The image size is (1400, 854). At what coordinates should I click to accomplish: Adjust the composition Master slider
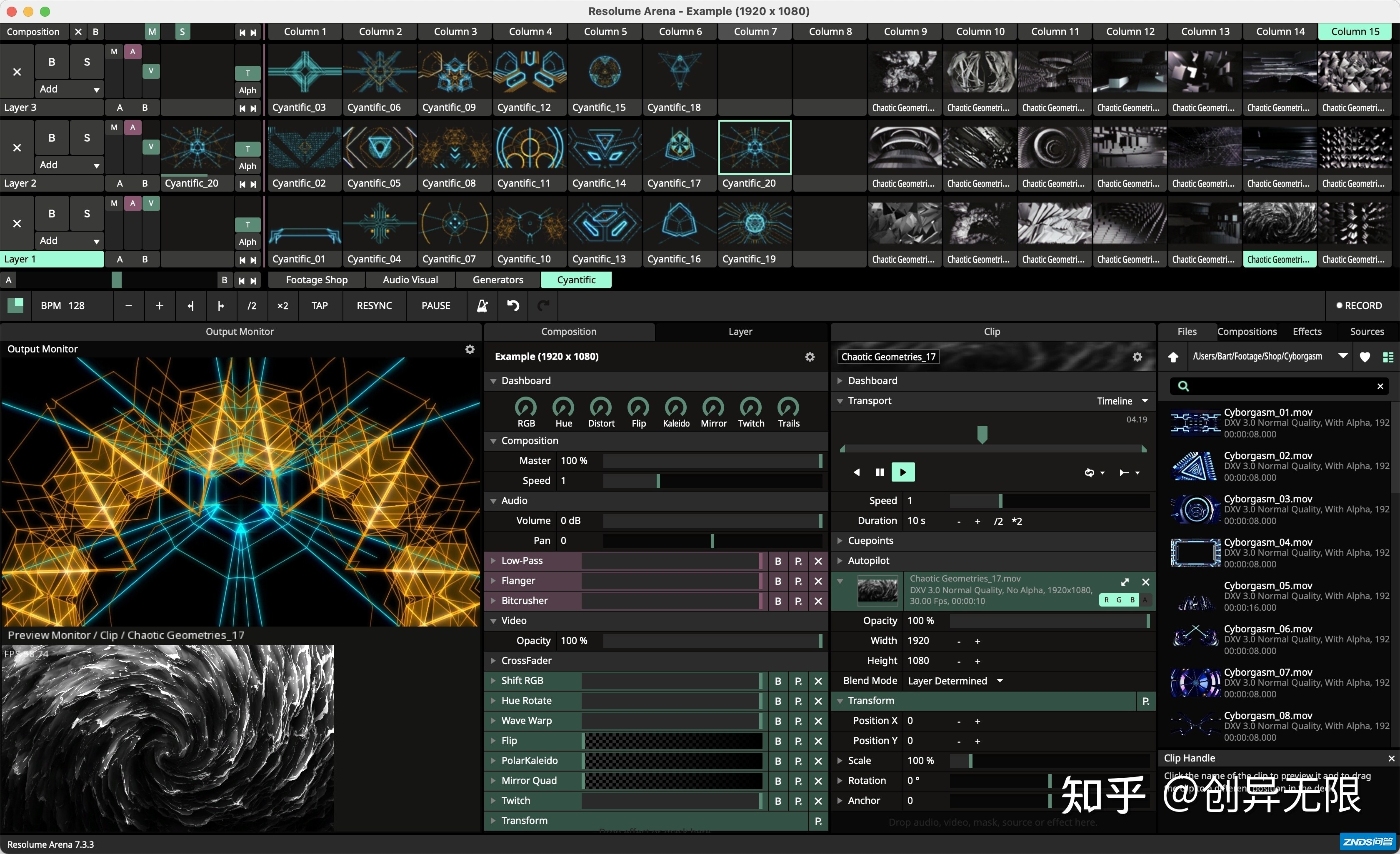pyautogui.click(x=712, y=461)
